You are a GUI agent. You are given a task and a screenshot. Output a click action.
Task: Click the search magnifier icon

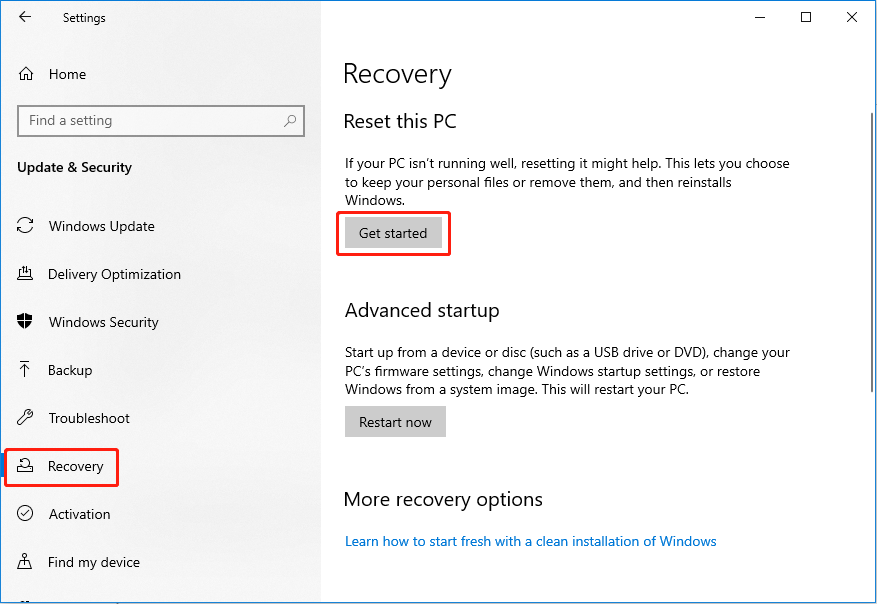(x=290, y=121)
